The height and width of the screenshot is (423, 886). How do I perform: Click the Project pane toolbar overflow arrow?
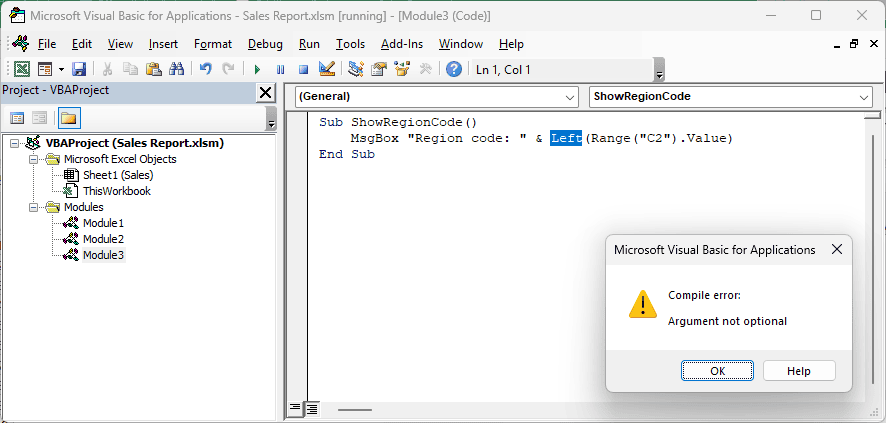click(x=272, y=118)
